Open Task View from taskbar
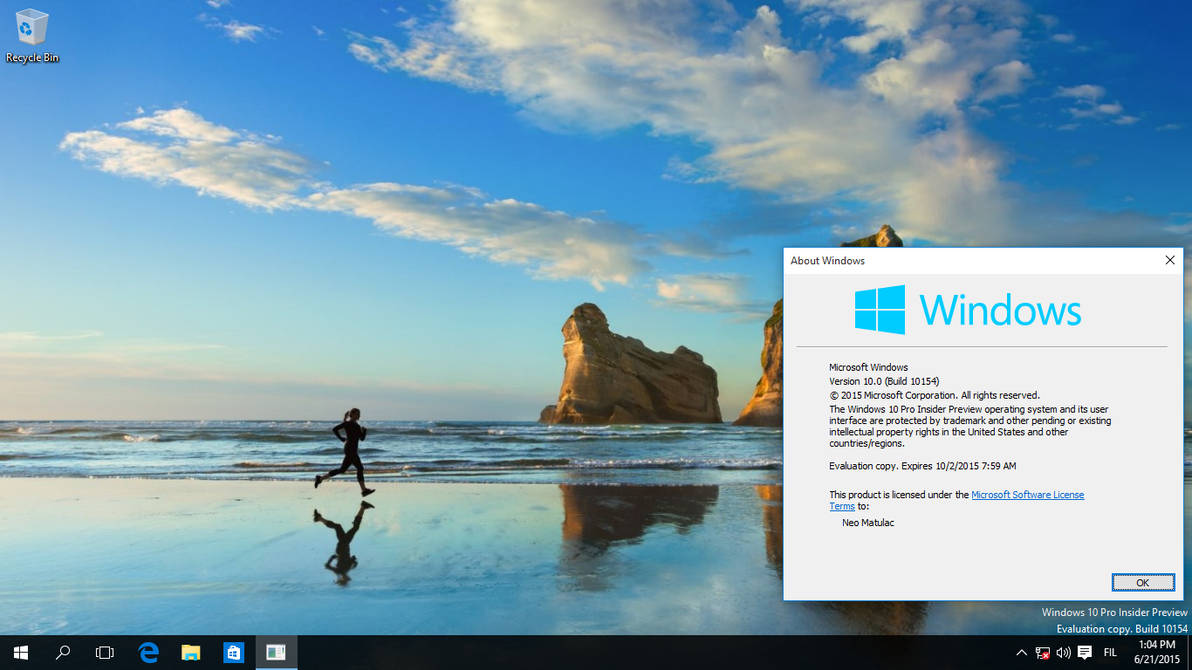Viewport: 1192px width, 670px height. tap(105, 653)
